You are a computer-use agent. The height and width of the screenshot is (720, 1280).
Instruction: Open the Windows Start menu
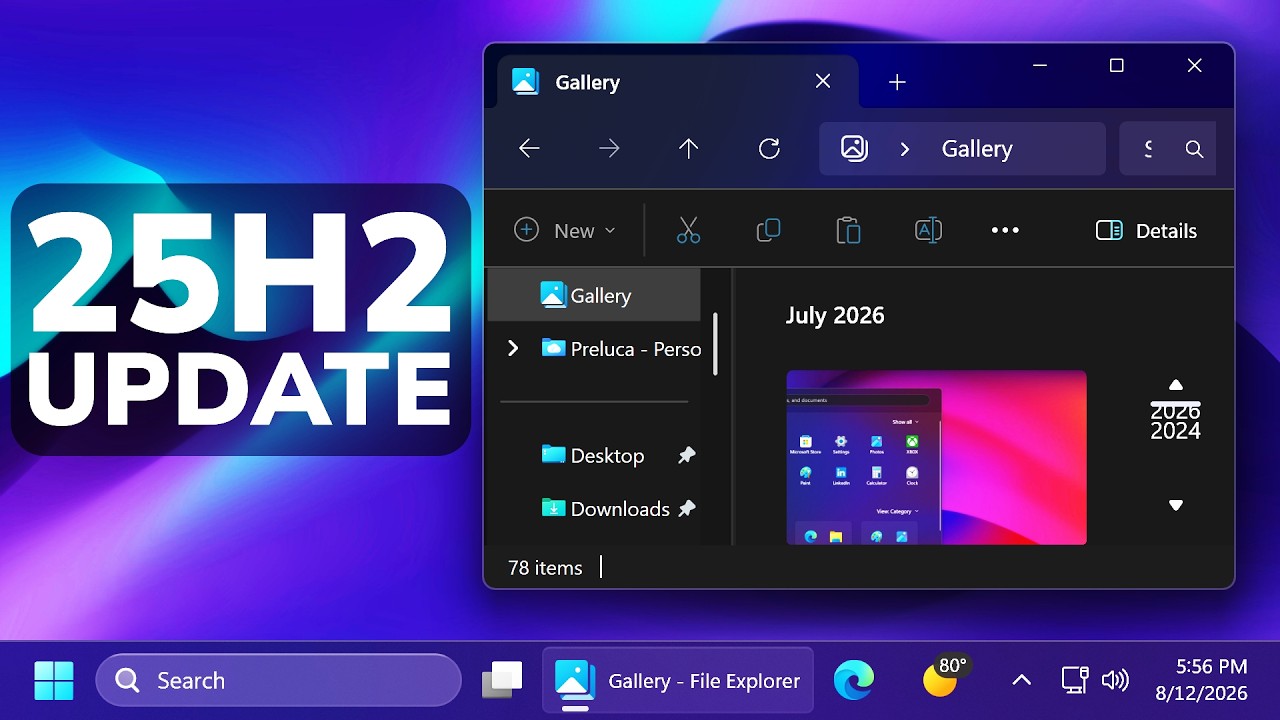(x=54, y=681)
